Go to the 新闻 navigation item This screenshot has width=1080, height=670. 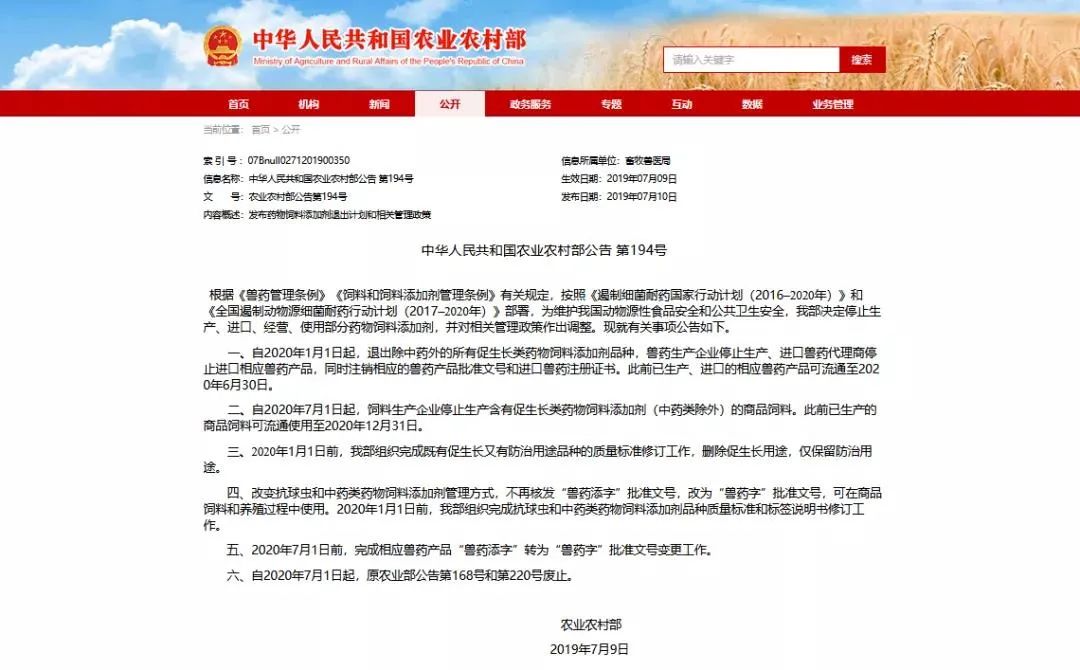click(x=379, y=104)
